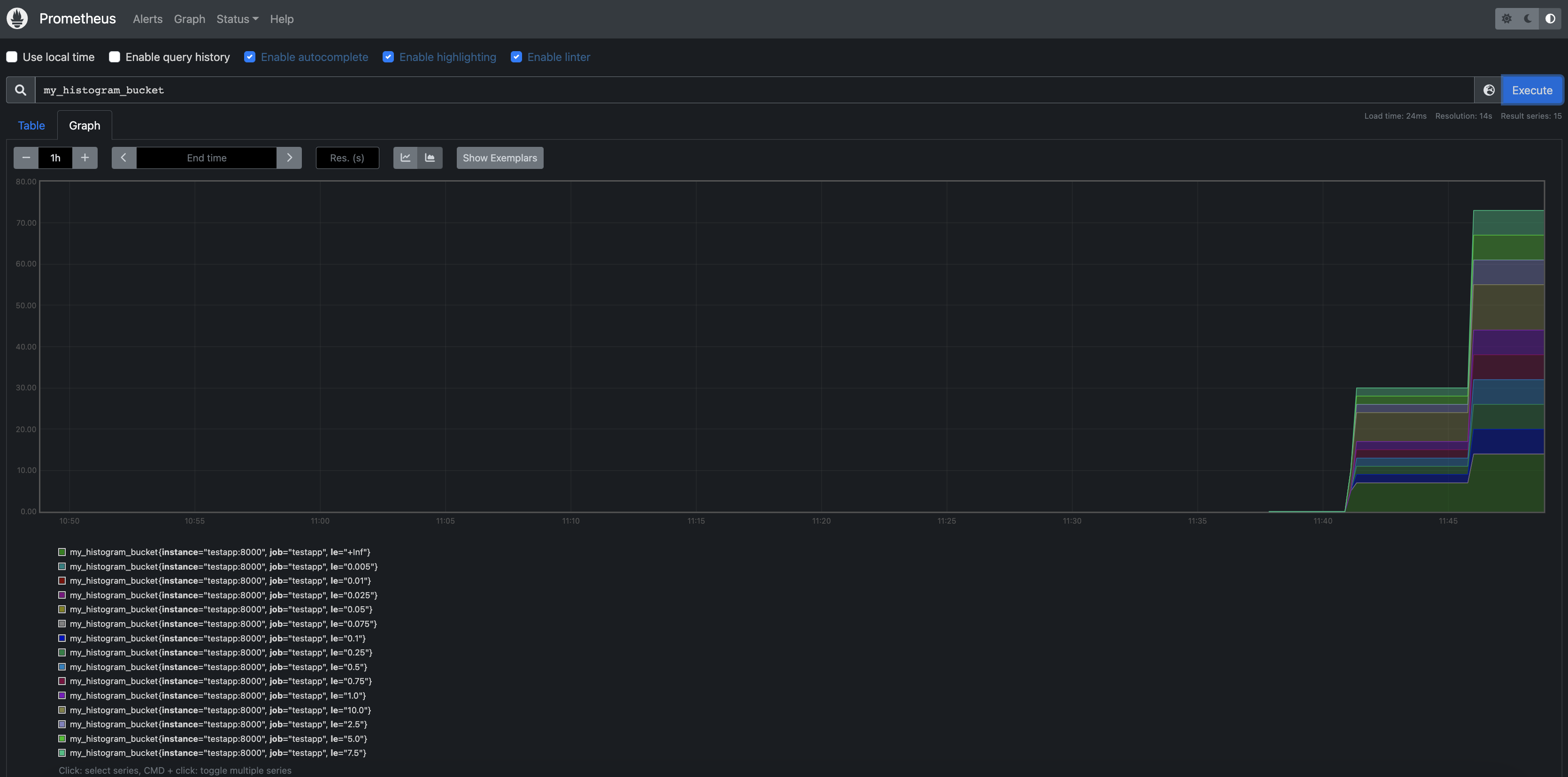Click the swatch for le="0.01" series
The height and width of the screenshot is (777, 1568).
pos(62,580)
